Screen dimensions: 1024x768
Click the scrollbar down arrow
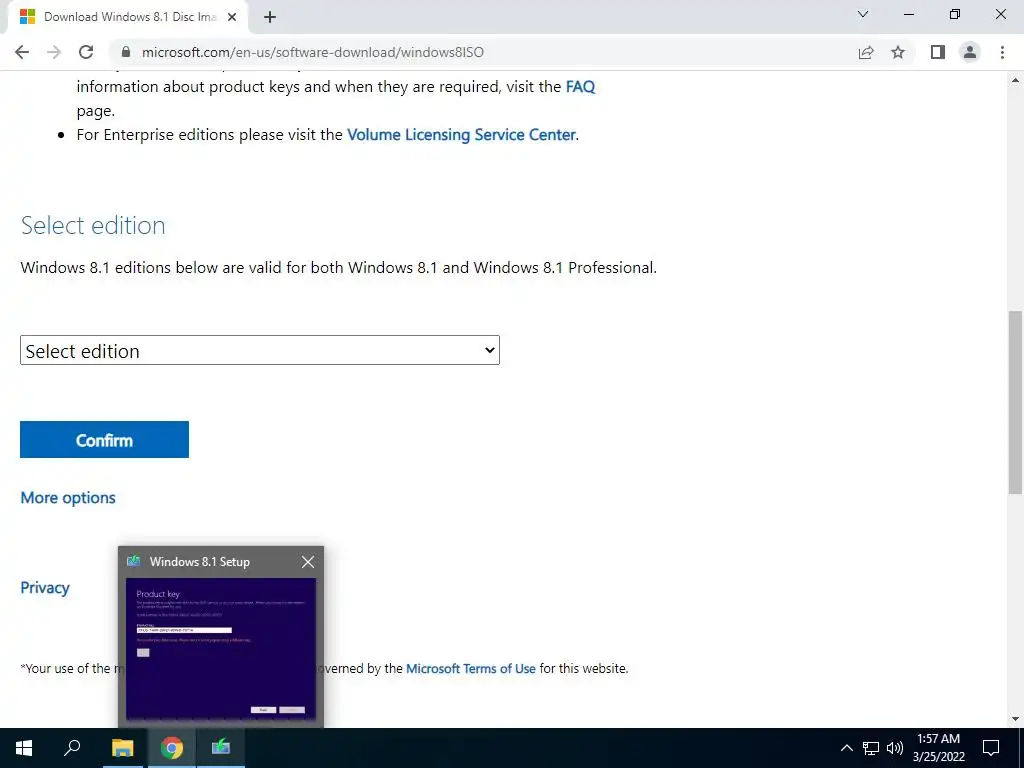(1016, 719)
